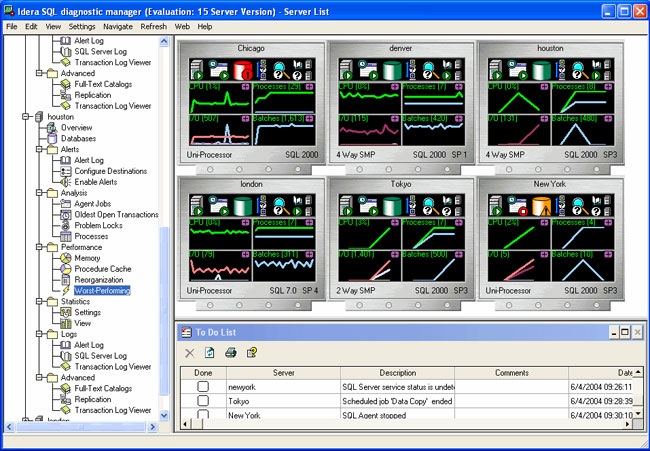Maximize the To Do List panel
Screen dimensions: 650x451
[625, 332]
